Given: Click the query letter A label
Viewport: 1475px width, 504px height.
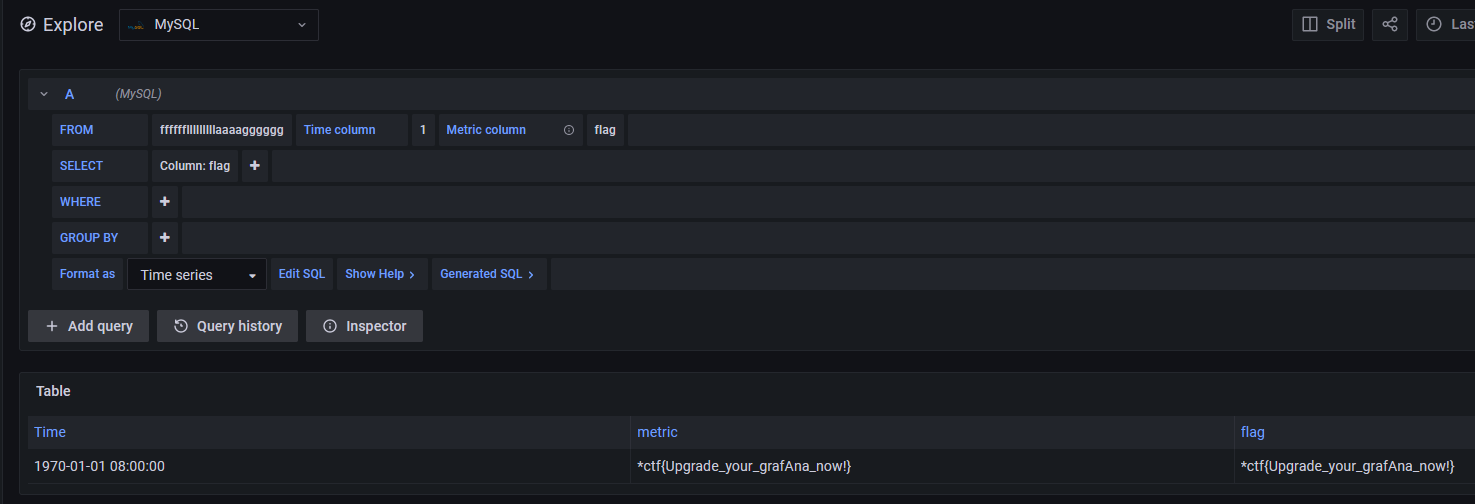Looking at the screenshot, I should pos(70,94).
